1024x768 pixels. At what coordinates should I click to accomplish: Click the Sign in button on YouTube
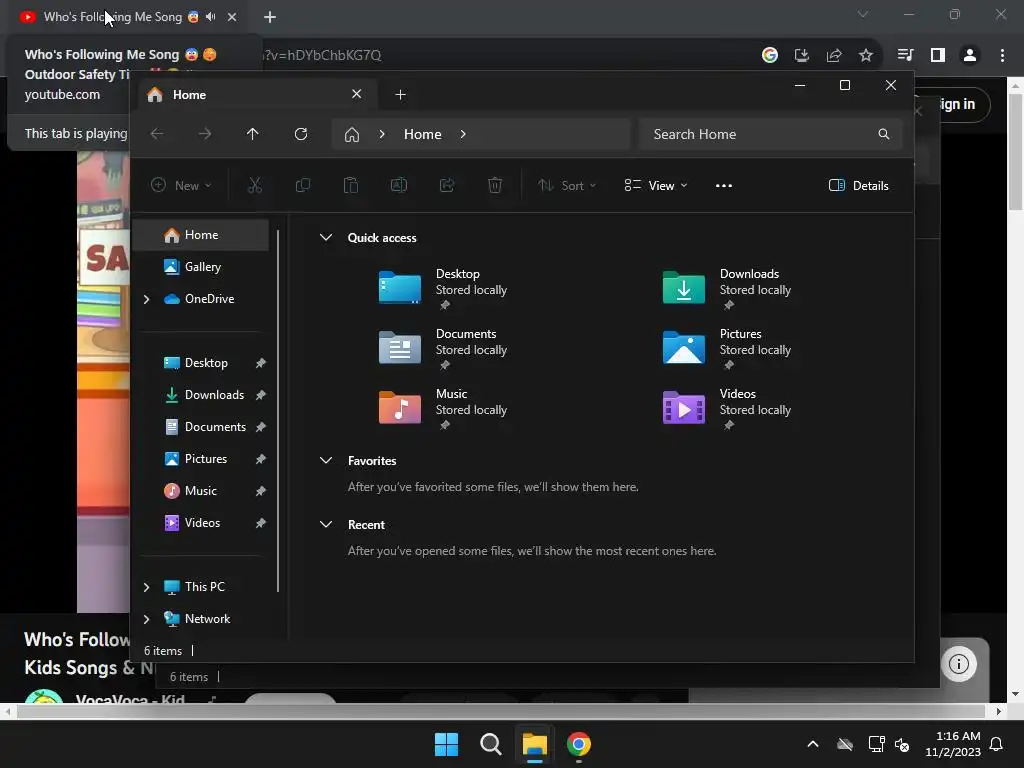point(955,104)
